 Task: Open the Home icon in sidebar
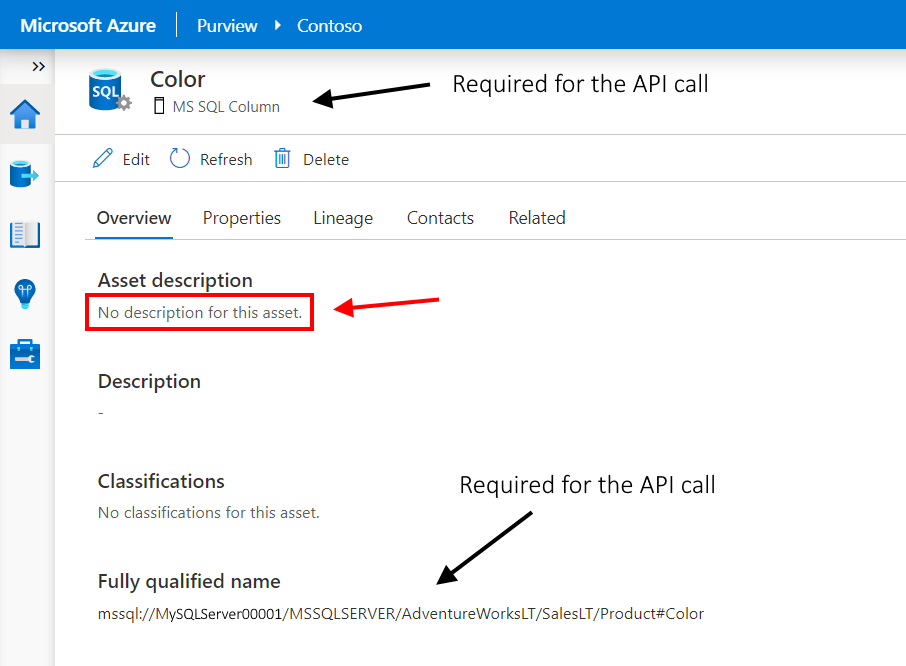[25, 115]
